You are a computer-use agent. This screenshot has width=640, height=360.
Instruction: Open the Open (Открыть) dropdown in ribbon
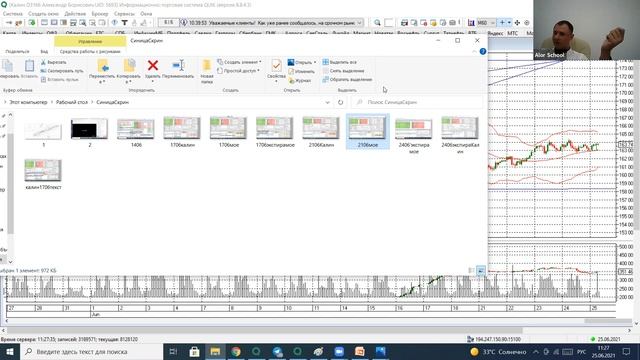(302, 62)
